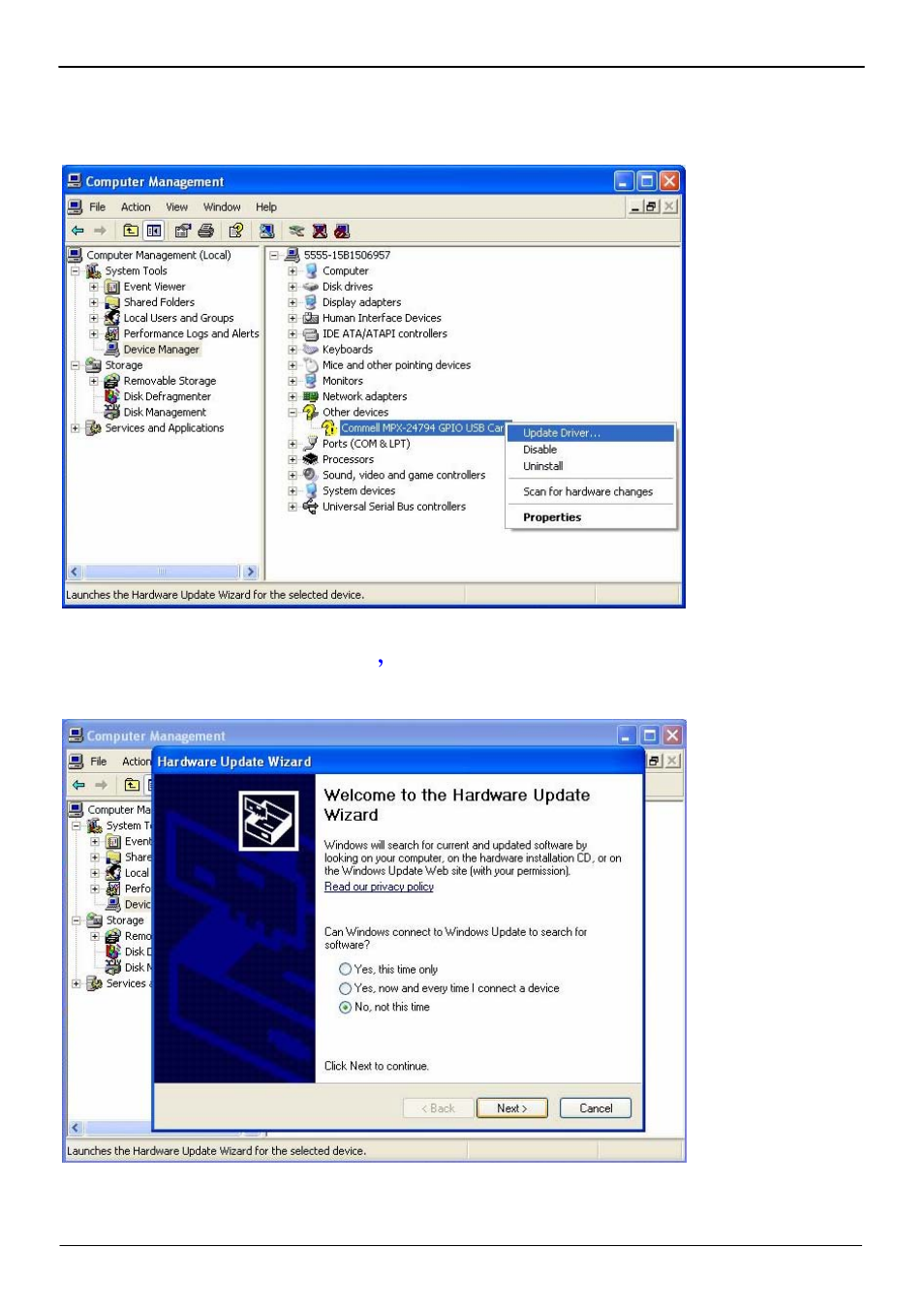Open View menu in top window
The image size is (924, 1310).
tap(176, 207)
